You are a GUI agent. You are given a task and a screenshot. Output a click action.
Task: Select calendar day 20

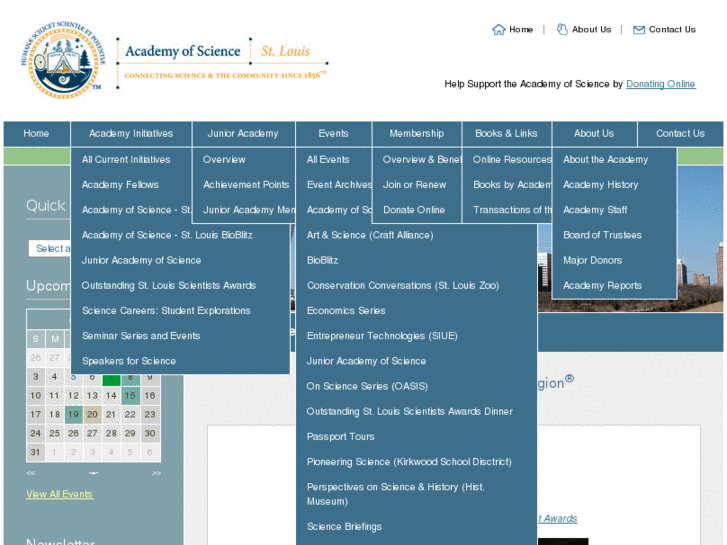coord(92,415)
